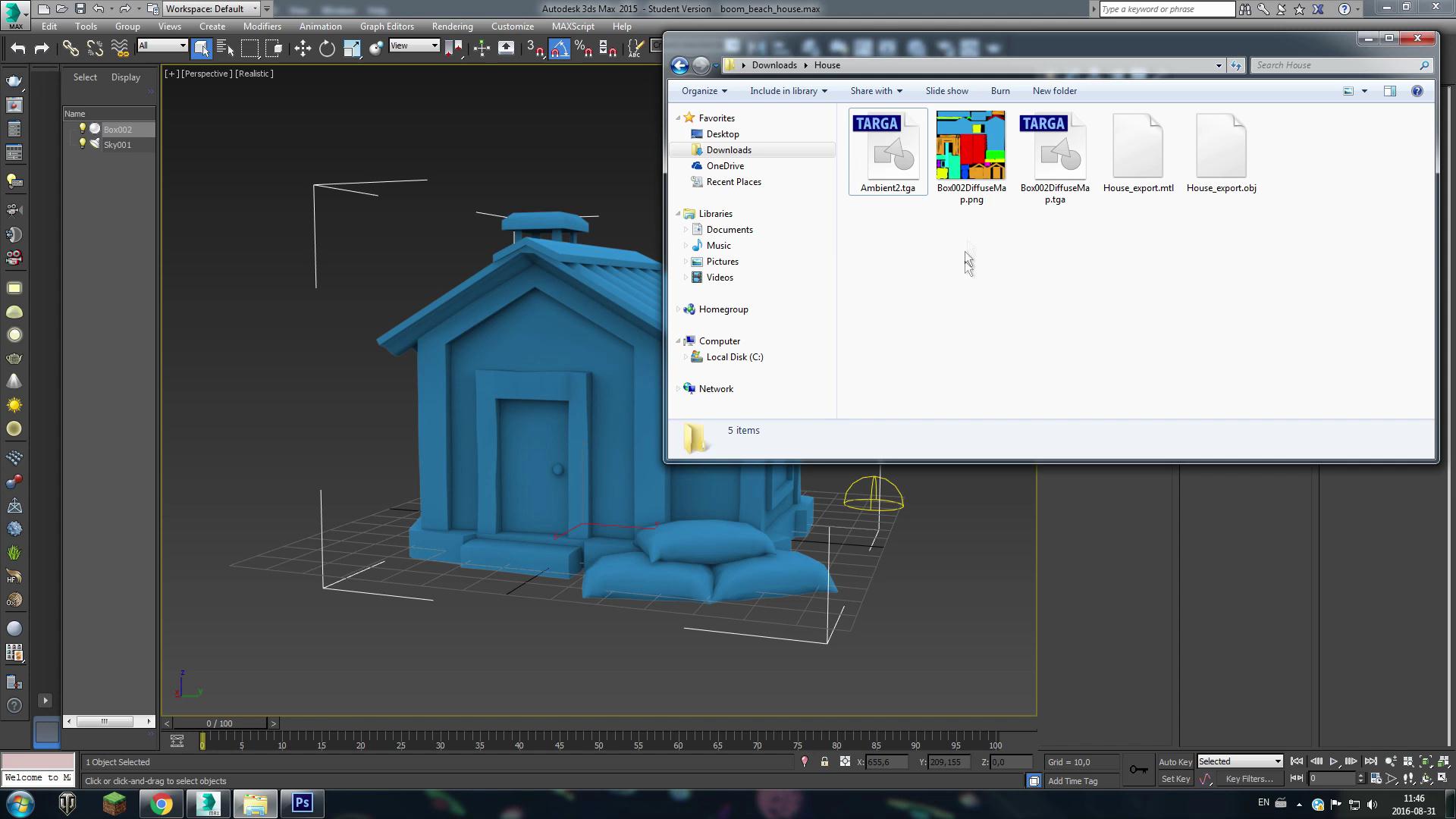Expand the Organize dropdown in Explorer

coord(704,91)
